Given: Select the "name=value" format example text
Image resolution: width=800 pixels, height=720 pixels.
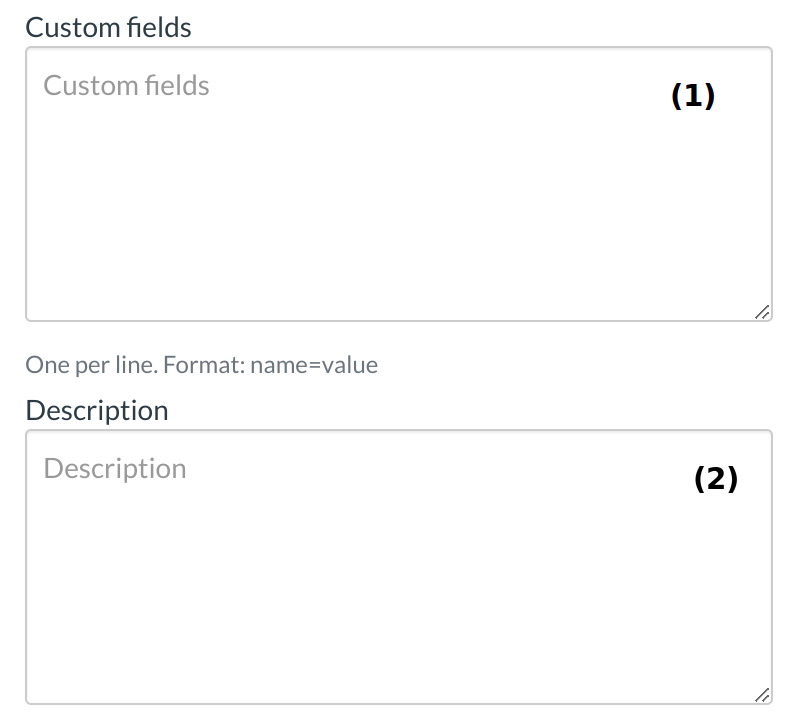Looking at the screenshot, I should [314, 365].
